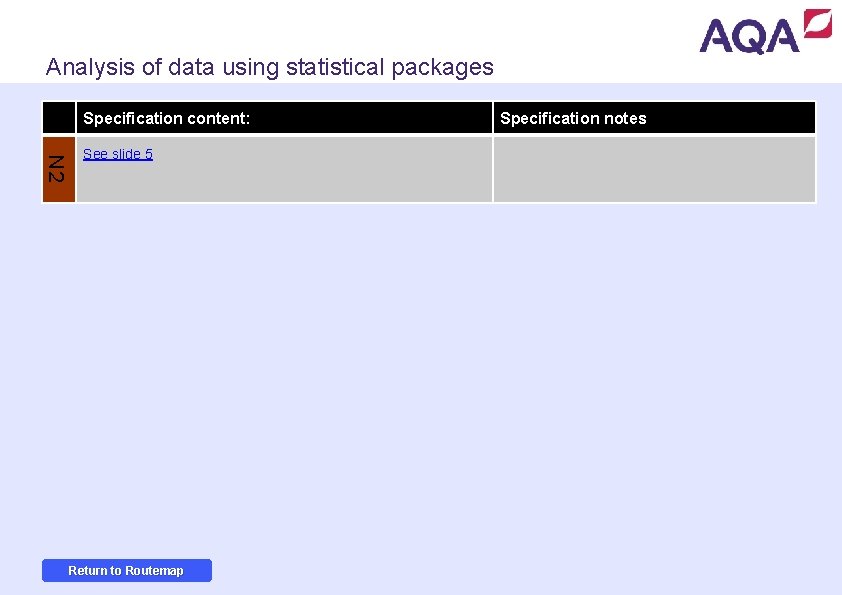Click the red leaf emblem beside AQA
842x595 pixels.
(817, 23)
